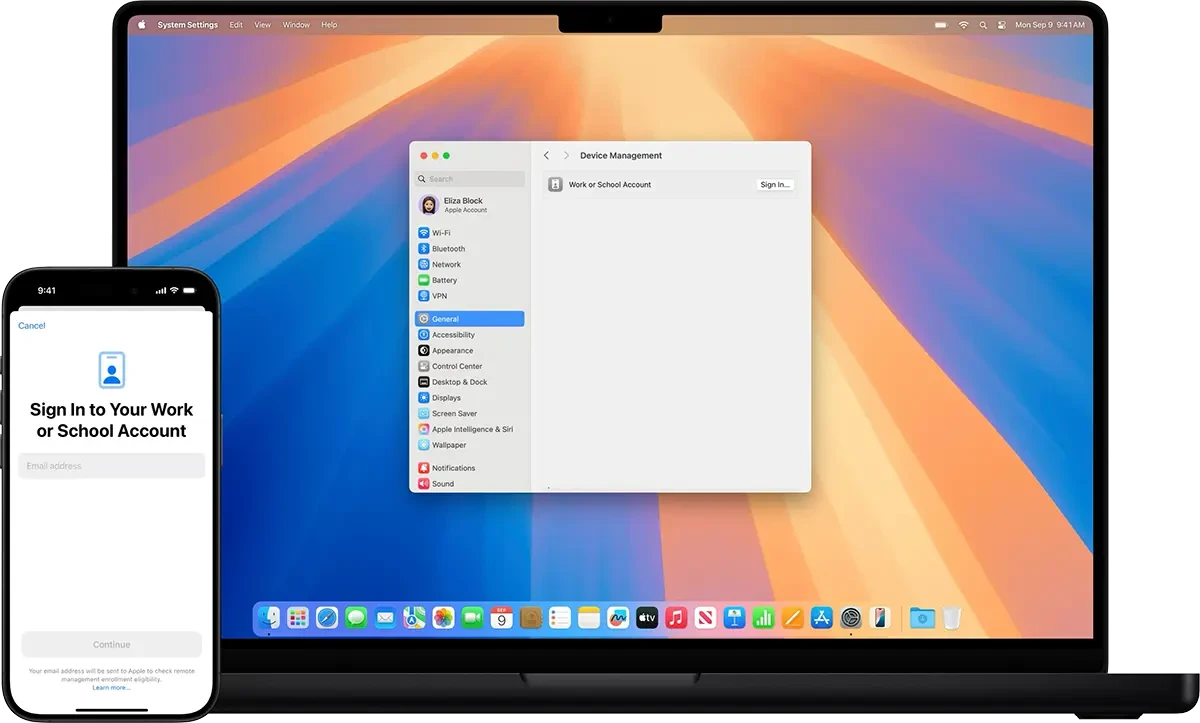Tap the Email address field on the iPhone
Viewport: 1200px width, 723px height.
pyautogui.click(x=111, y=466)
